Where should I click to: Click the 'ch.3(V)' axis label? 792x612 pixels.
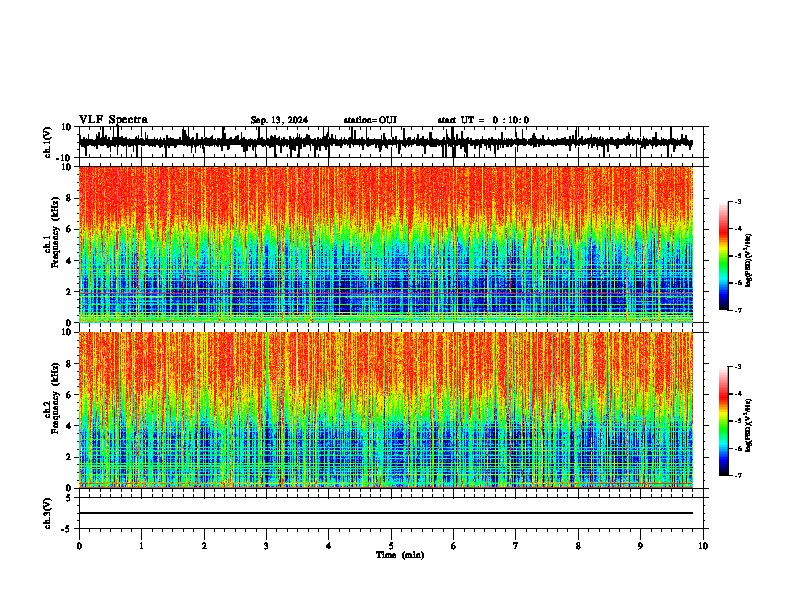tap(48, 514)
